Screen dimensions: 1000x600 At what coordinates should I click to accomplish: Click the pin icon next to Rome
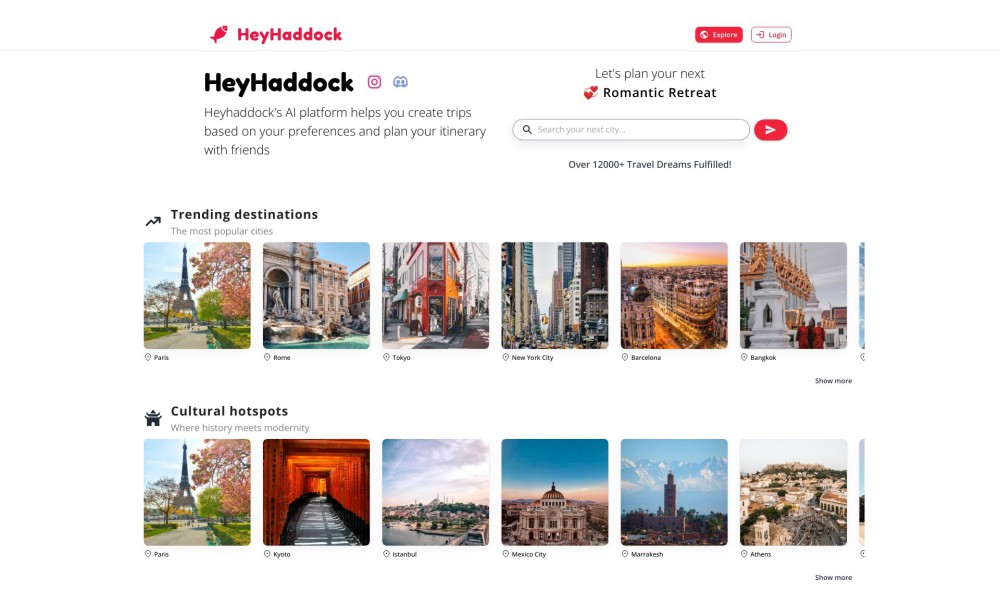click(x=267, y=357)
